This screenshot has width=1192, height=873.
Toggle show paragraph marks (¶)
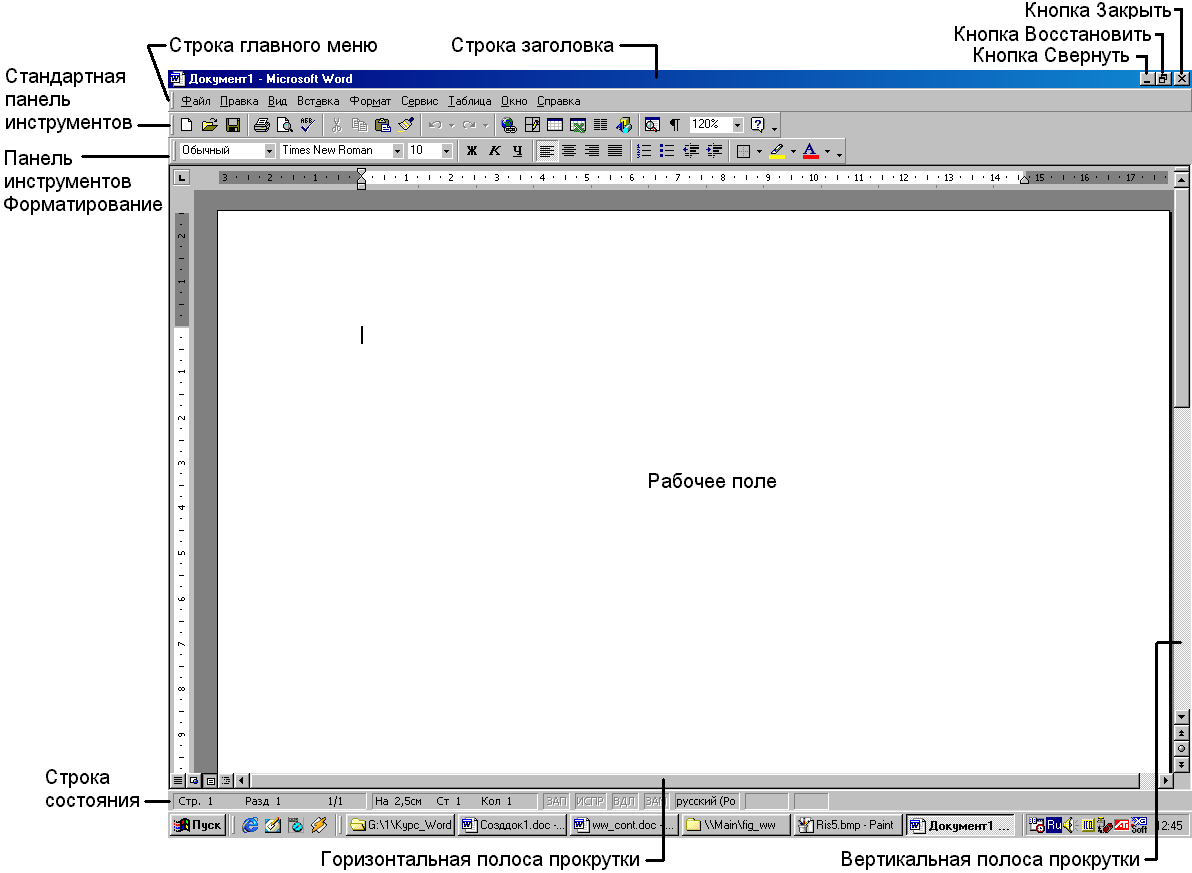click(x=674, y=125)
